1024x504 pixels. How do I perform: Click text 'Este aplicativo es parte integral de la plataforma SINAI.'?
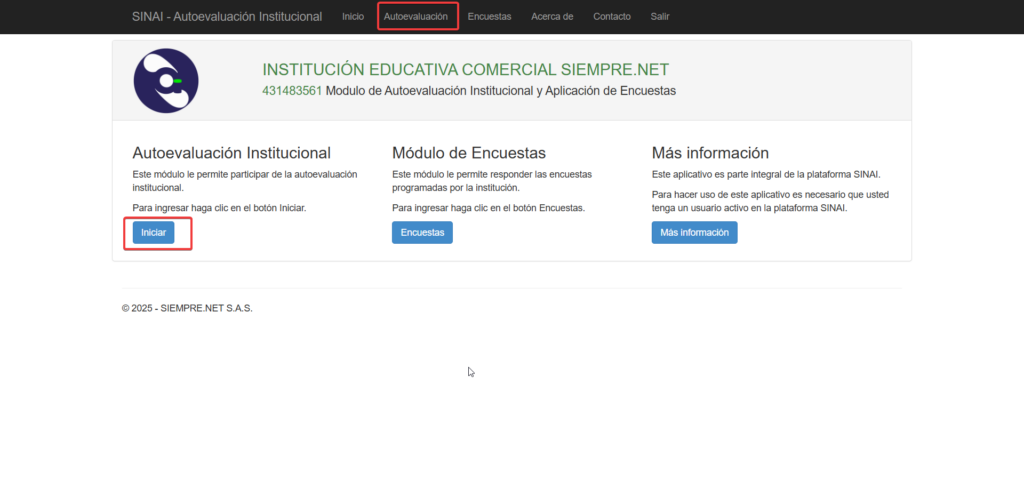(x=766, y=175)
